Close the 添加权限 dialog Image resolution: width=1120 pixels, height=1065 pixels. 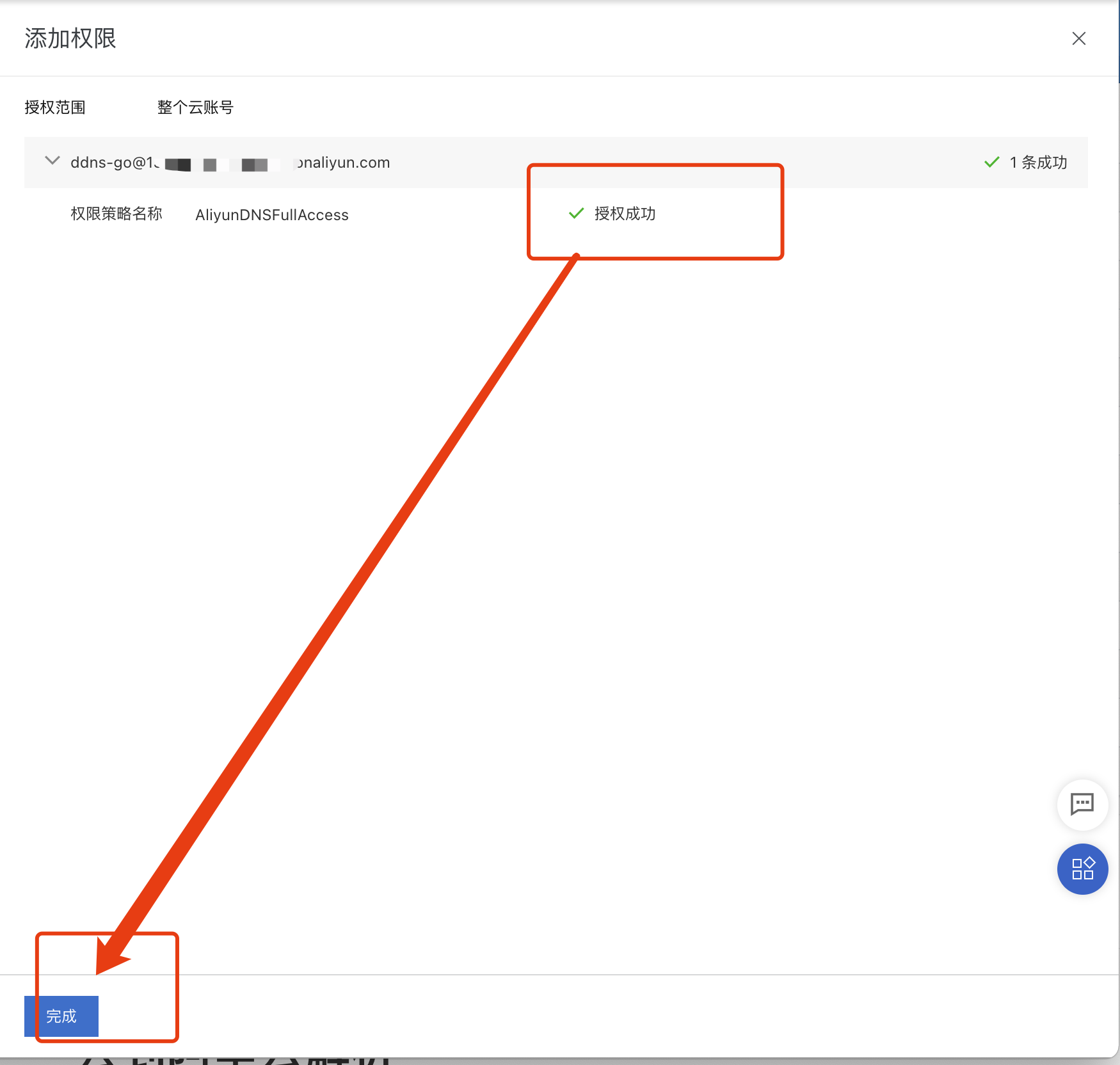(x=1078, y=38)
